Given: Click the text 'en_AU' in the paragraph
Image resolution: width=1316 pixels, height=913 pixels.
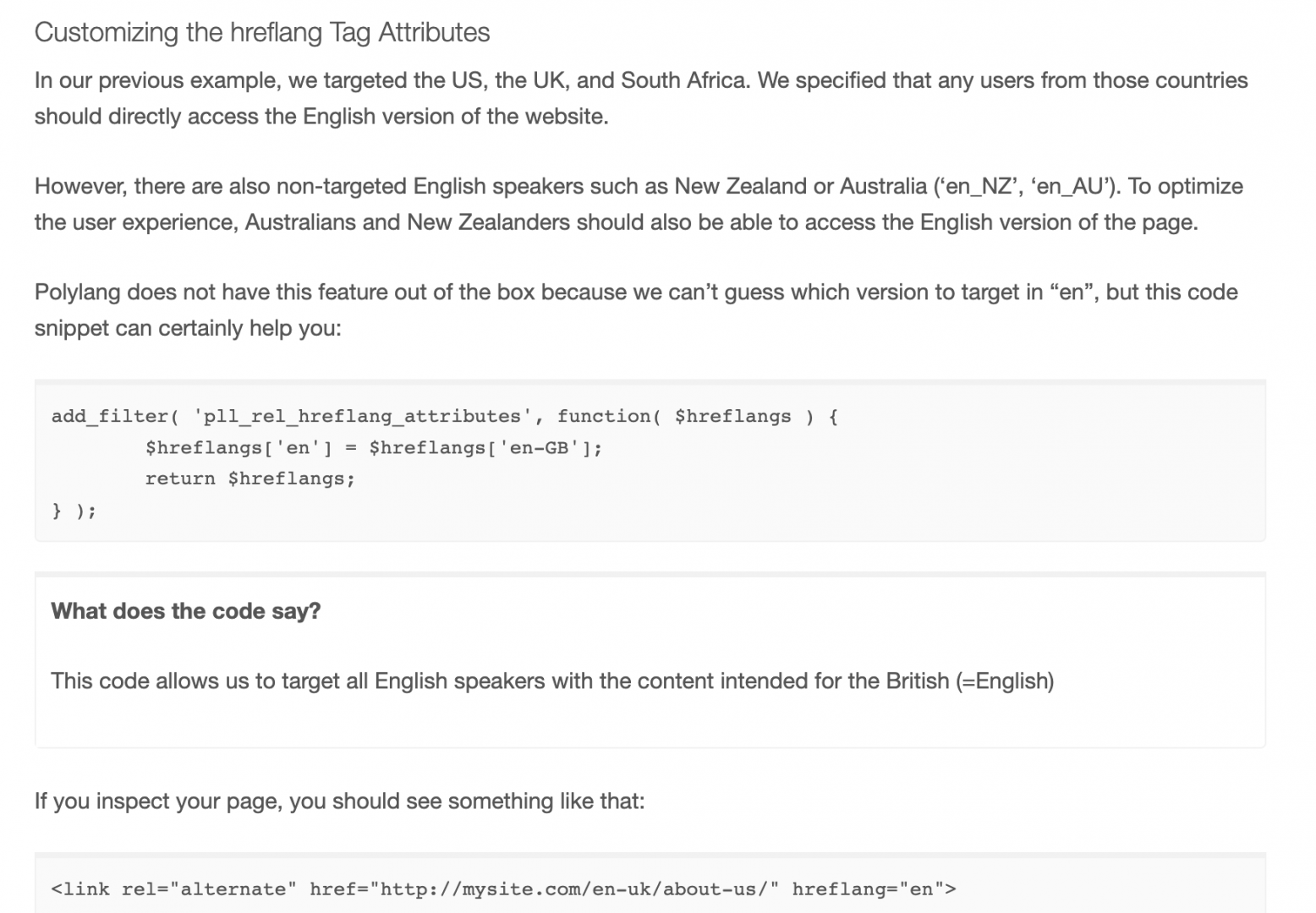Looking at the screenshot, I should [x=1071, y=187].
